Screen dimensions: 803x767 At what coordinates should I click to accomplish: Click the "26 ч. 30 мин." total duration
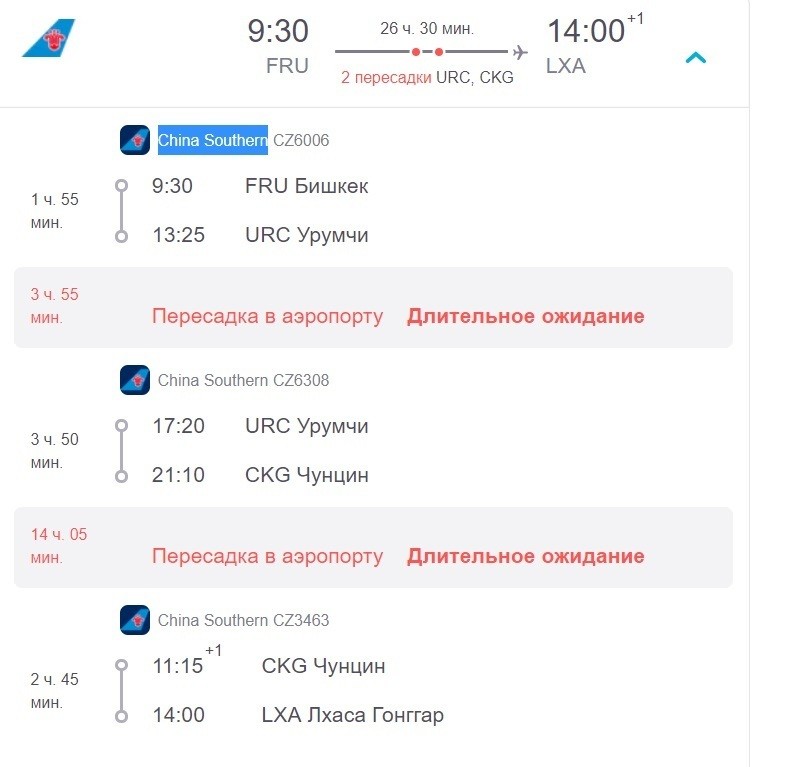[427, 27]
